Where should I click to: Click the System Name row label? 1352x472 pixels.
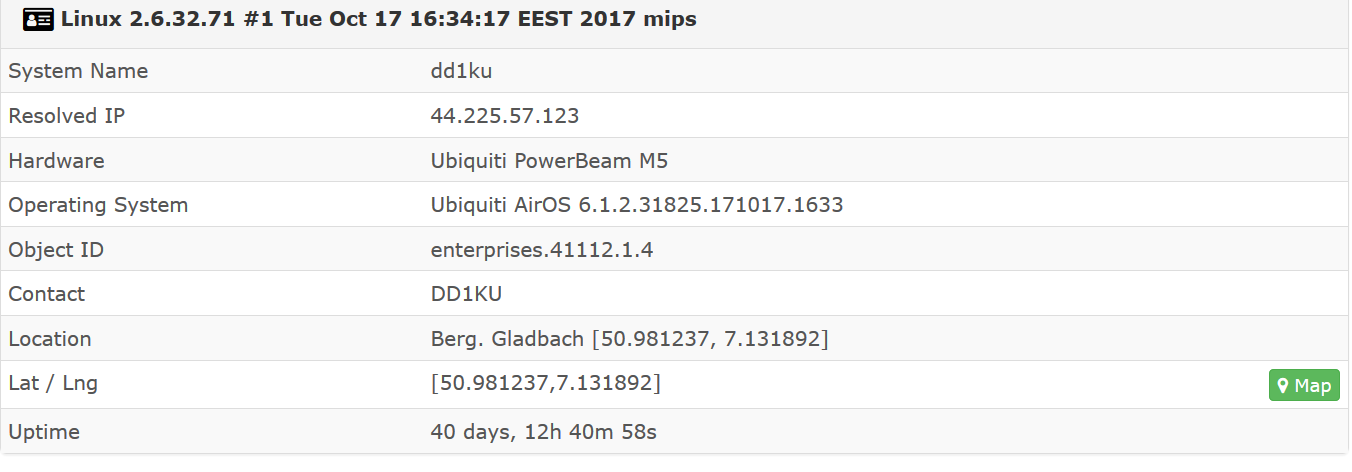[78, 71]
